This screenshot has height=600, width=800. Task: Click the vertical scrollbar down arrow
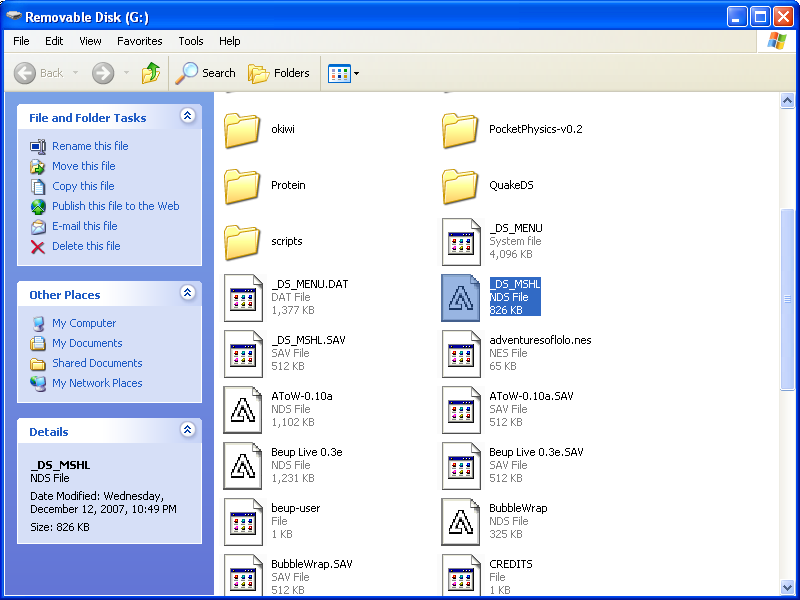click(x=789, y=589)
